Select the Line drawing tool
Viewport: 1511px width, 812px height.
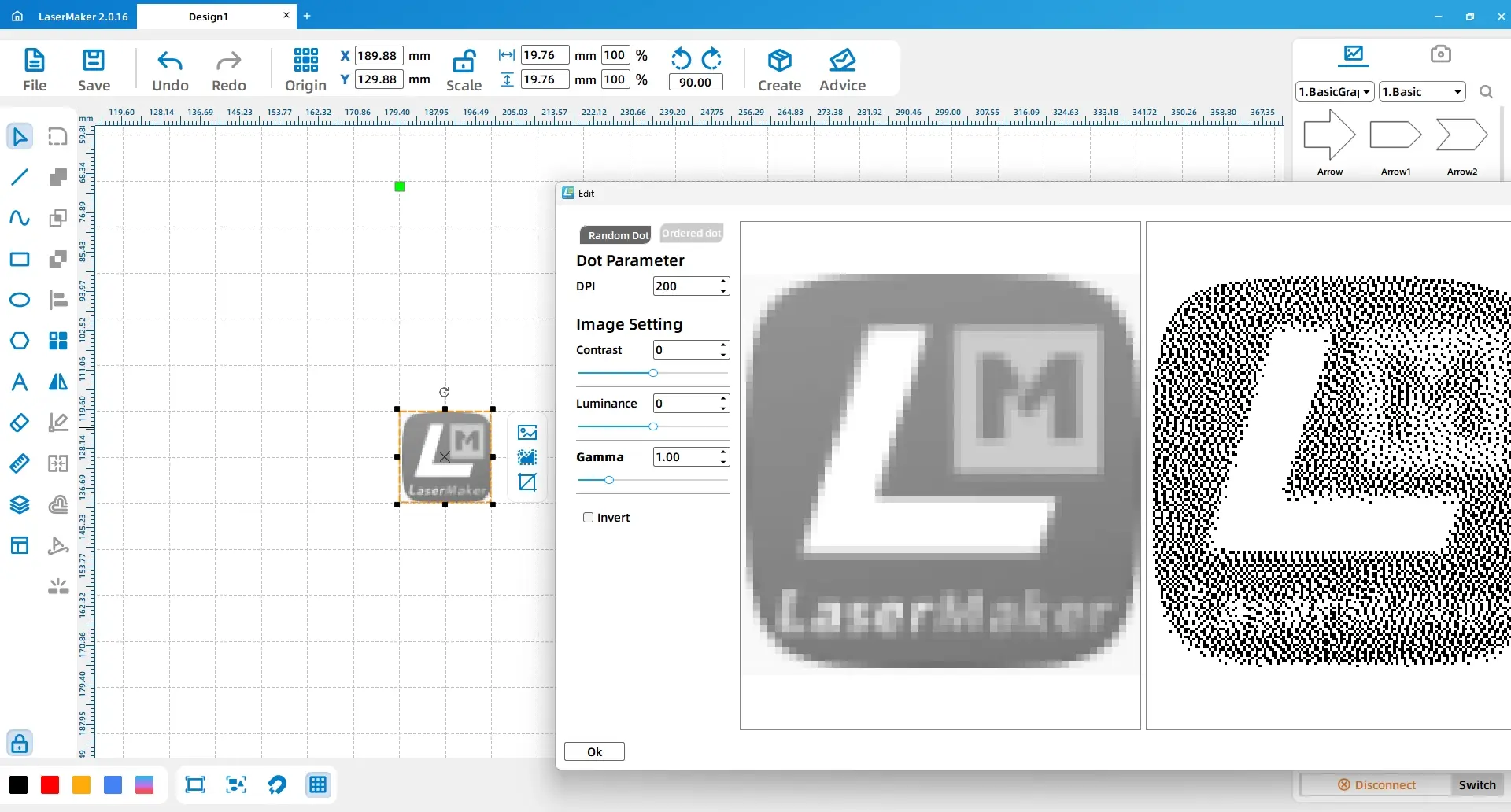tap(20, 177)
